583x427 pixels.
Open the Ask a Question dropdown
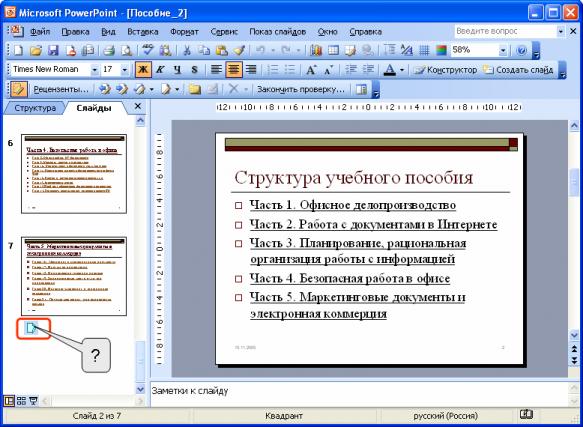point(561,32)
